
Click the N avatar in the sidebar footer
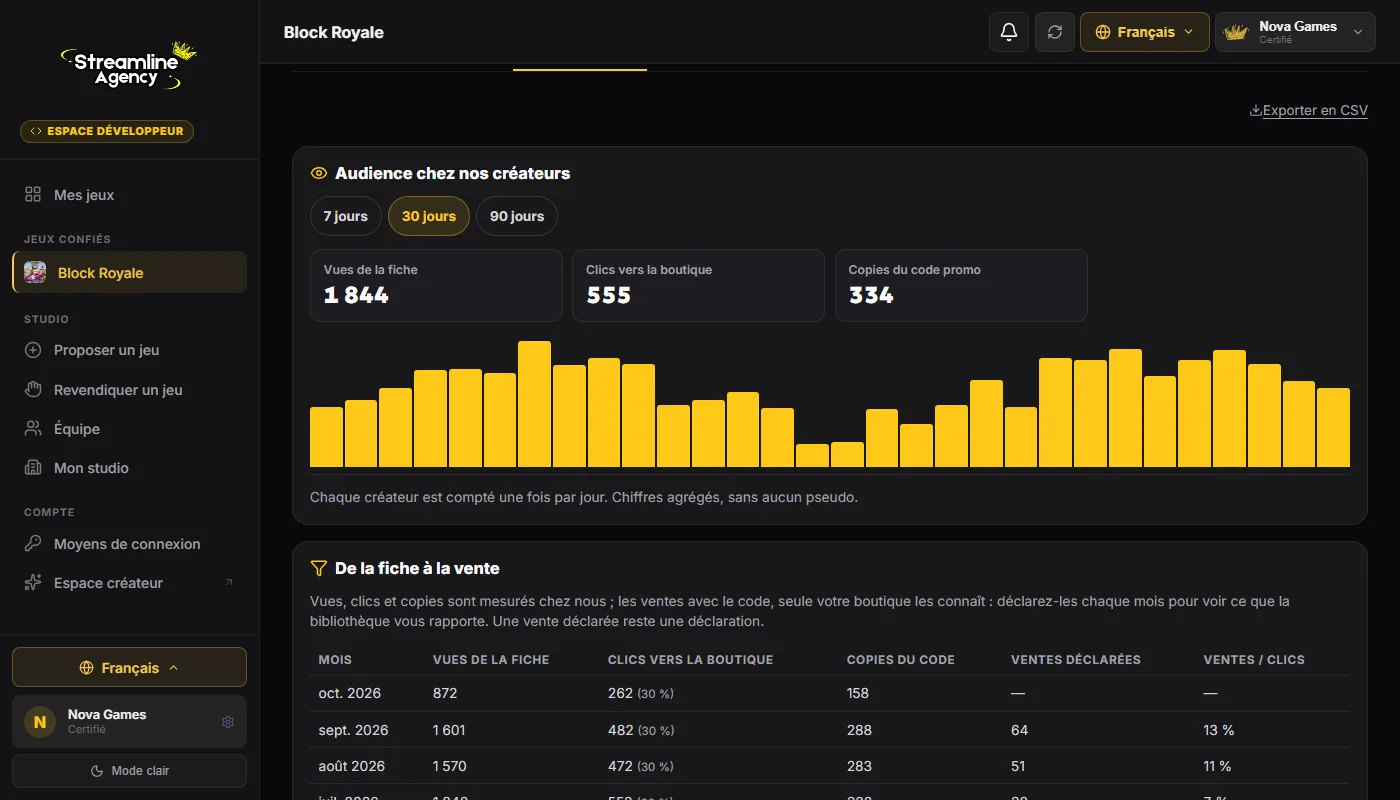[x=40, y=722]
